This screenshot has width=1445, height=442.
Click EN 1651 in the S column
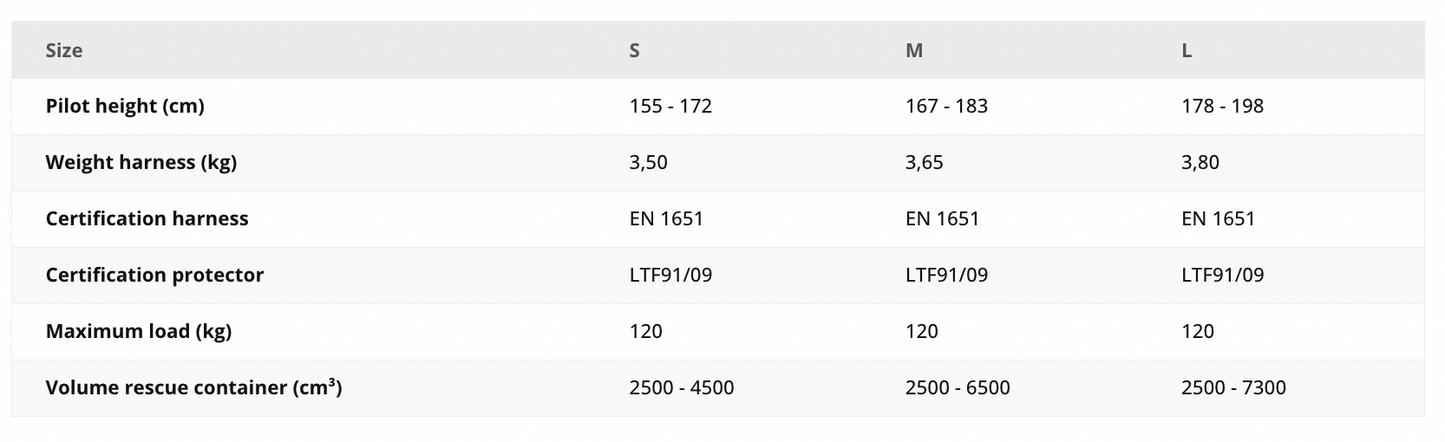(667, 218)
